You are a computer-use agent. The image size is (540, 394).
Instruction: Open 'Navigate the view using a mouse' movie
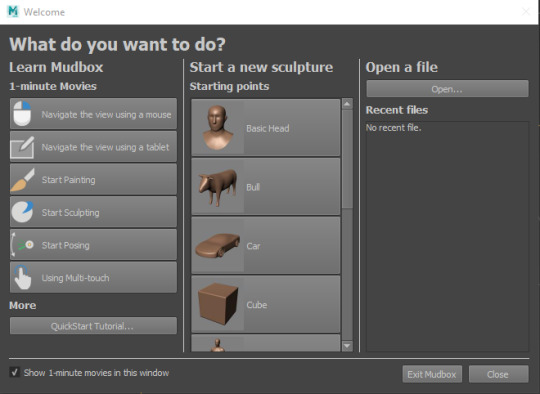(93, 114)
